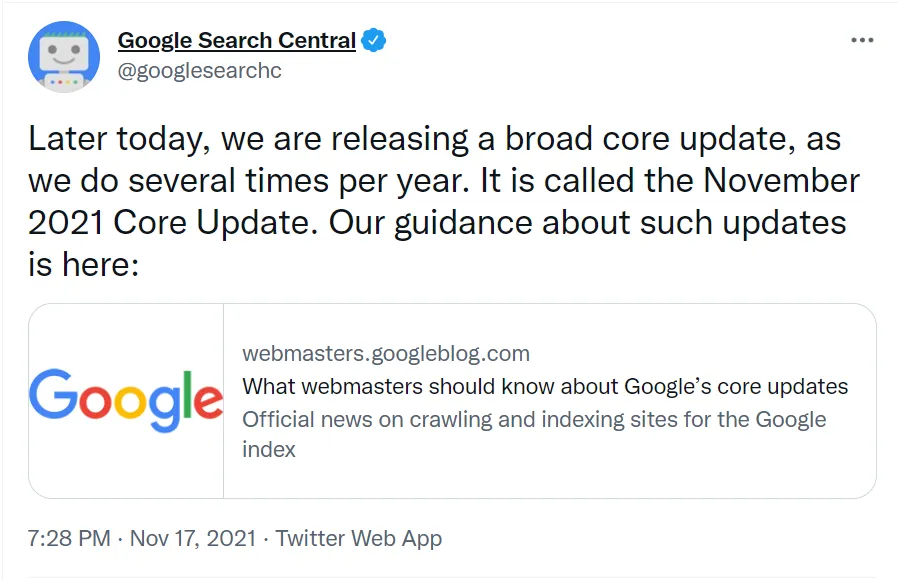Click the blue verified badge
This screenshot has width=898, height=580.
point(373,41)
